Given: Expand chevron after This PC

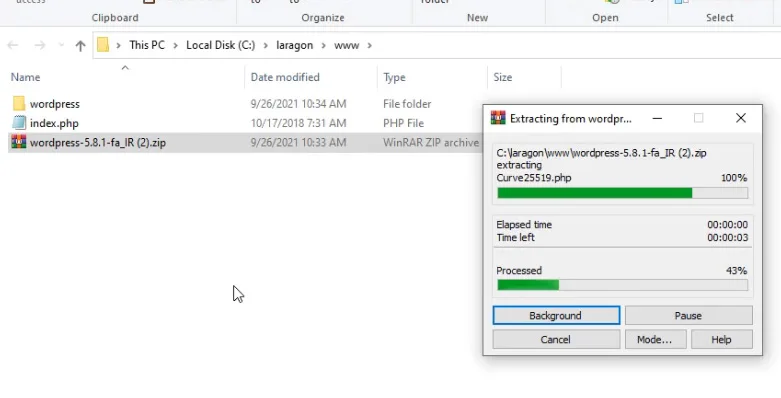Looking at the screenshot, I should [175, 45].
